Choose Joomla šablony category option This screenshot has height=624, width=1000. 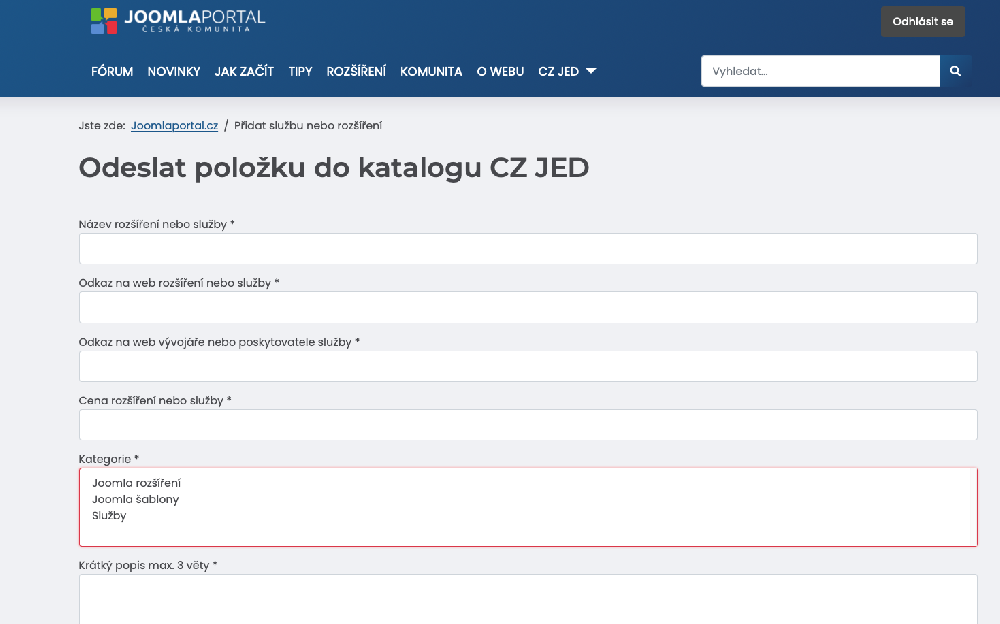click(x=135, y=499)
